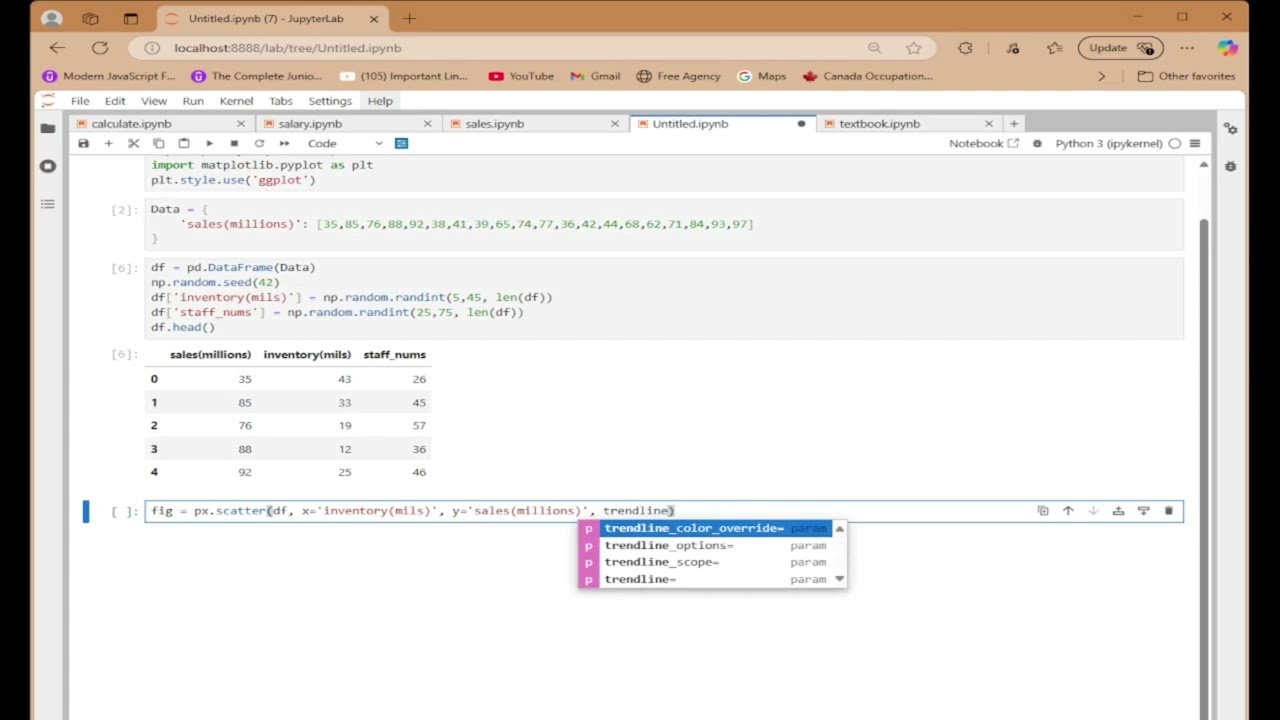The image size is (1280, 720).
Task: Bookmark this page with the star icon
Action: coord(913,48)
